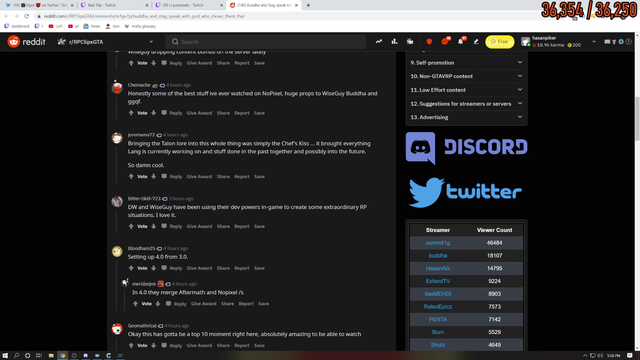This screenshot has height=360, width=640.
Task: Open File Explorer from taskbar
Action: point(51,356)
